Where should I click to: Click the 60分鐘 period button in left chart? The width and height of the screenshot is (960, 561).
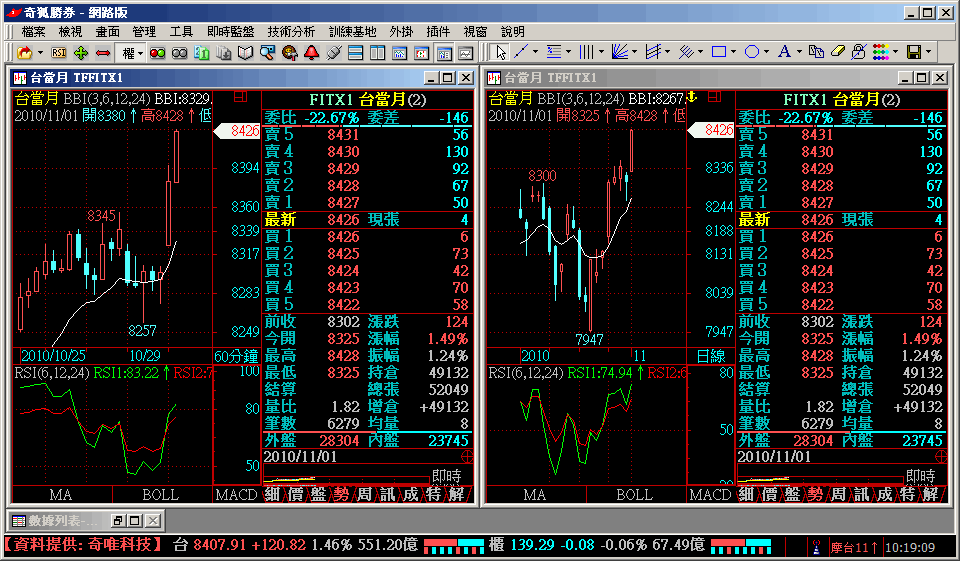pos(236,356)
